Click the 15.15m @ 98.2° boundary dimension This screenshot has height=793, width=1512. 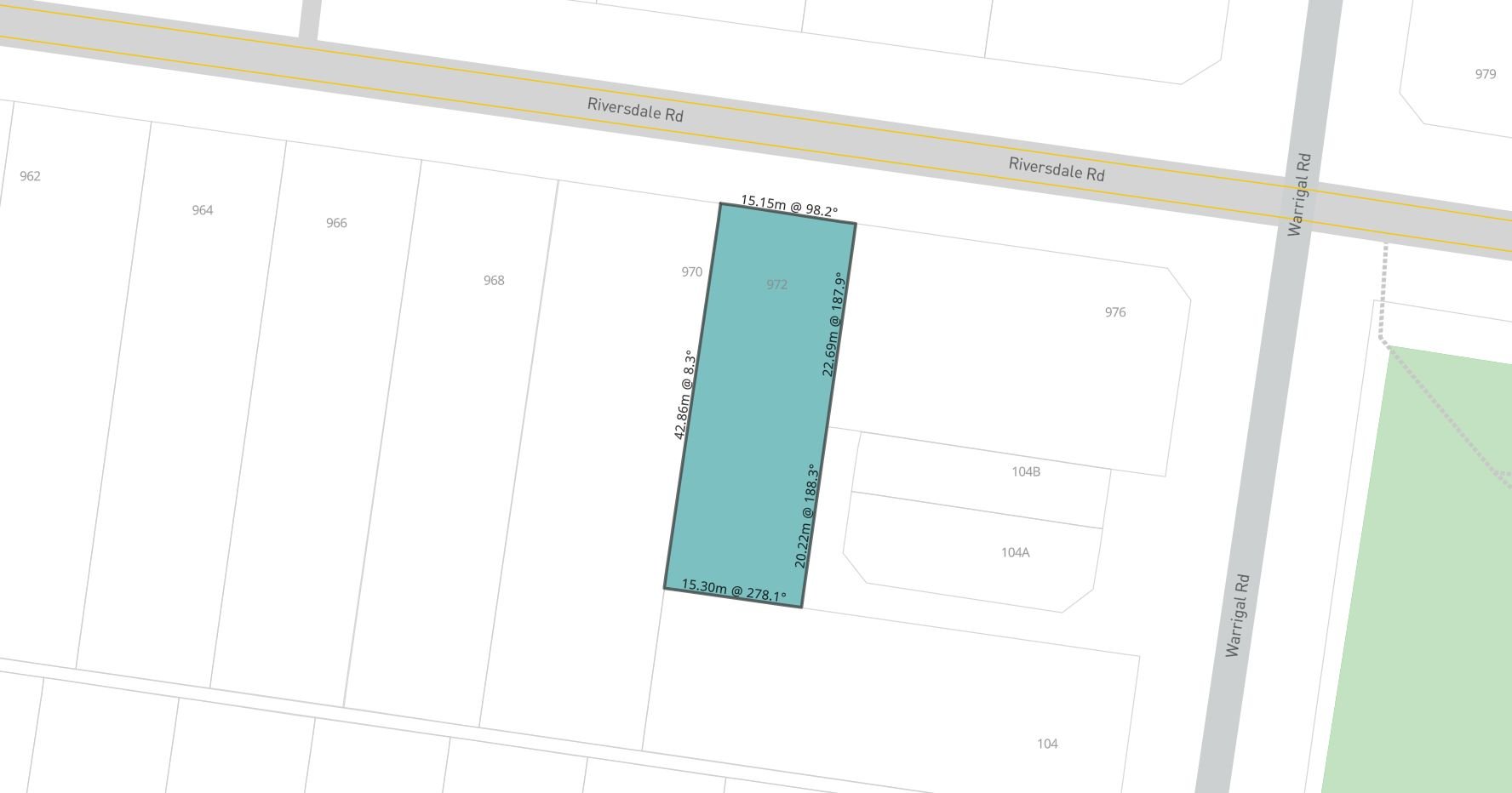click(x=789, y=206)
